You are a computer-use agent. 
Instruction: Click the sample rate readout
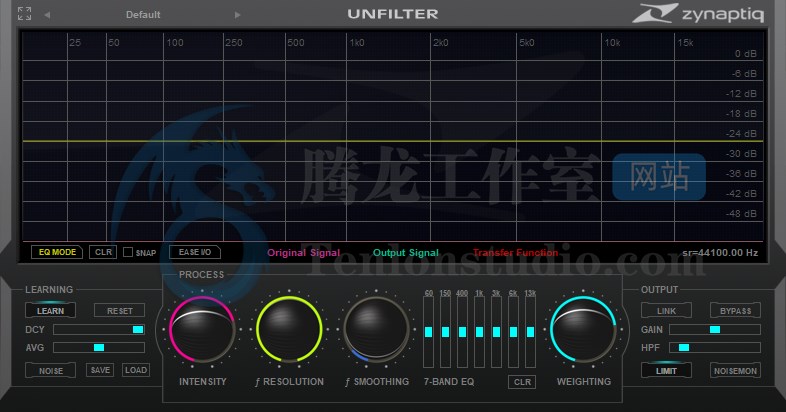tap(720, 253)
